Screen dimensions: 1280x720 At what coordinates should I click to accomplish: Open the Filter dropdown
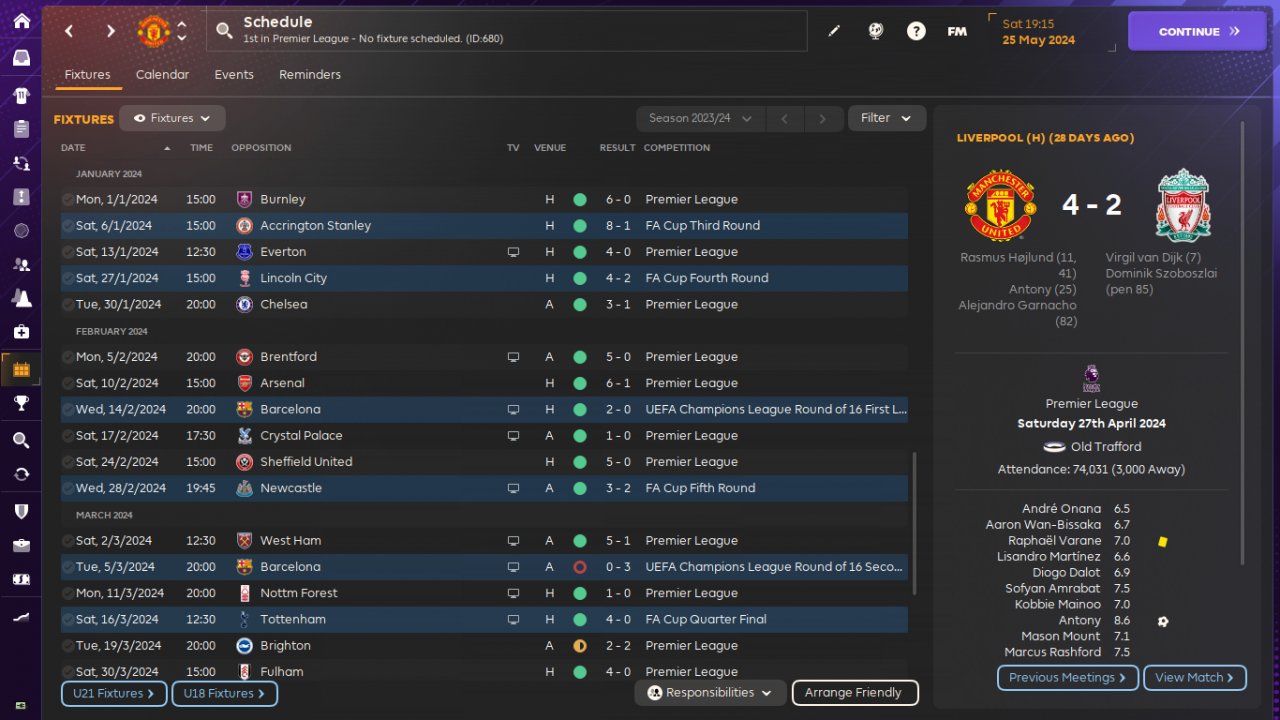click(x=887, y=118)
